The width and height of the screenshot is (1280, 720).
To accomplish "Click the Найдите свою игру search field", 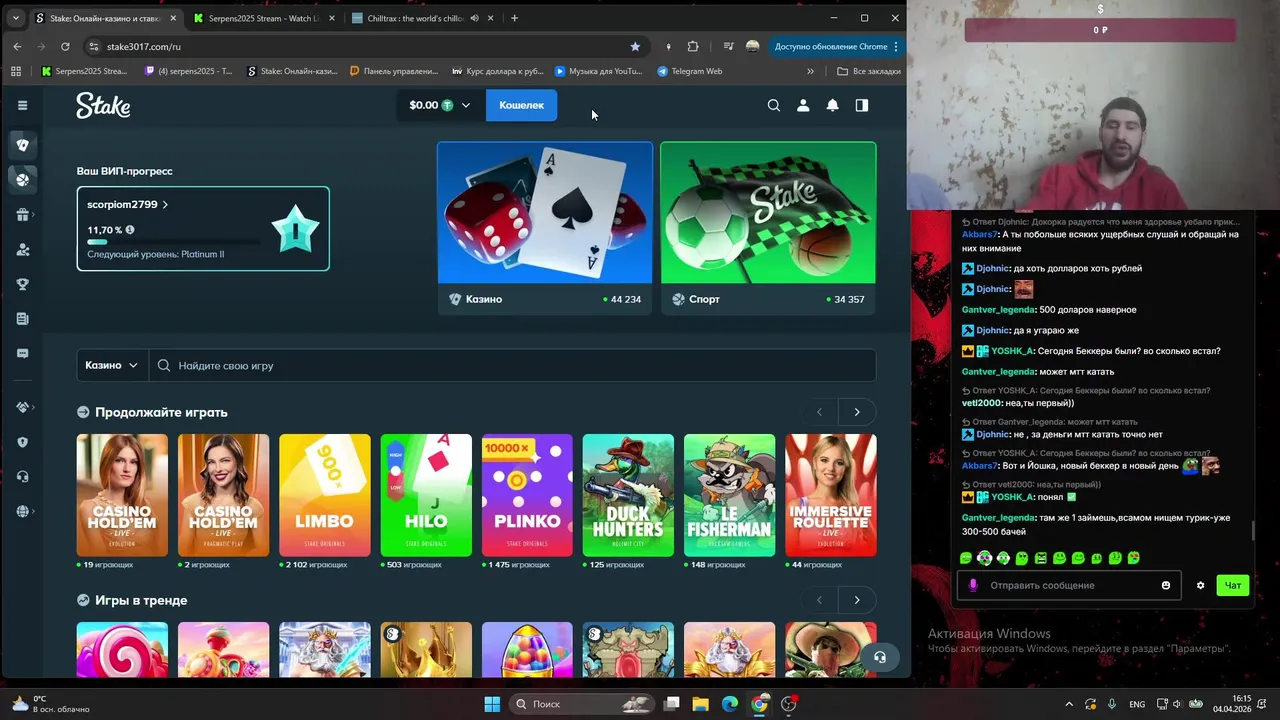I will [512, 365].
